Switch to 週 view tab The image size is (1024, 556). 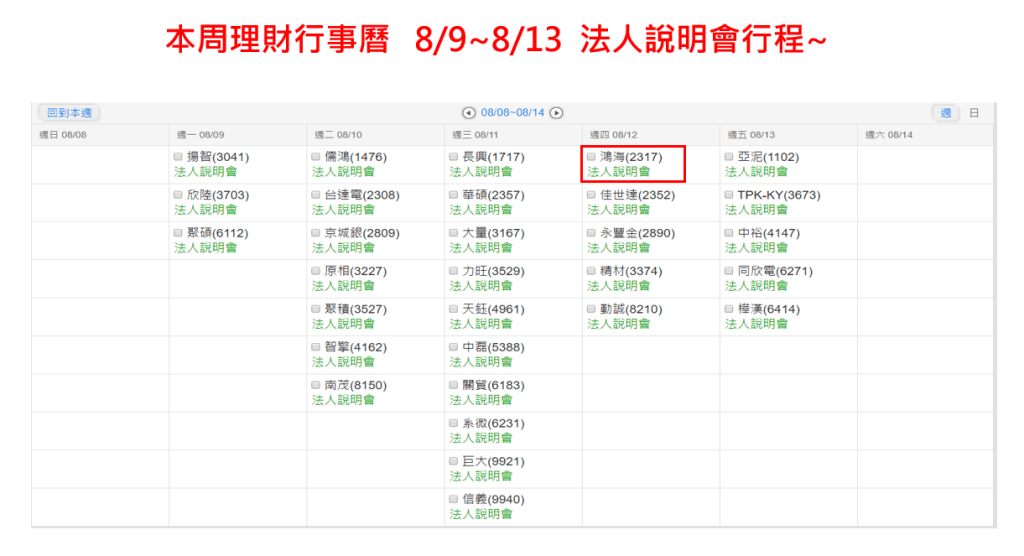tap(945, 113)
